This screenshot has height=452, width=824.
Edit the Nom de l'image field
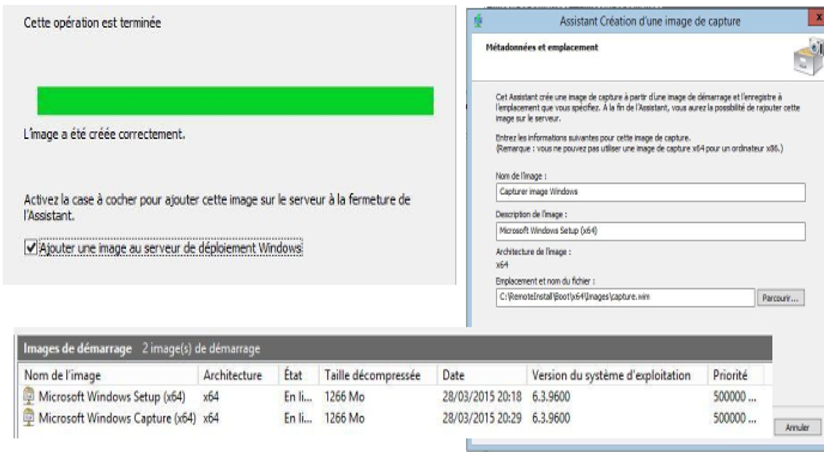[x=650, y=192]
